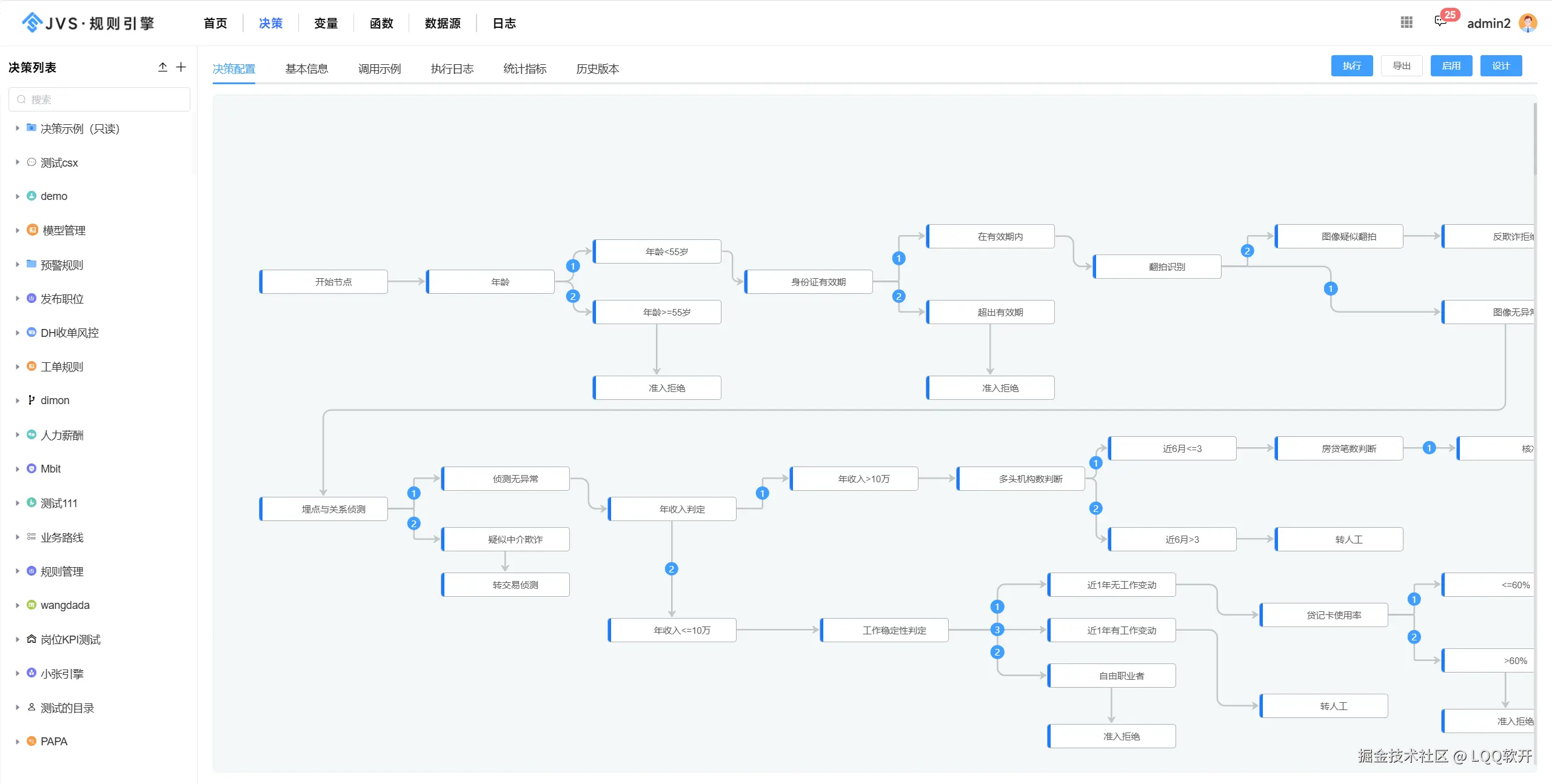Expand the PAPA tree arrow
Screen dimensions: 1552x784
pyautogui.click(x=18, y=742)
